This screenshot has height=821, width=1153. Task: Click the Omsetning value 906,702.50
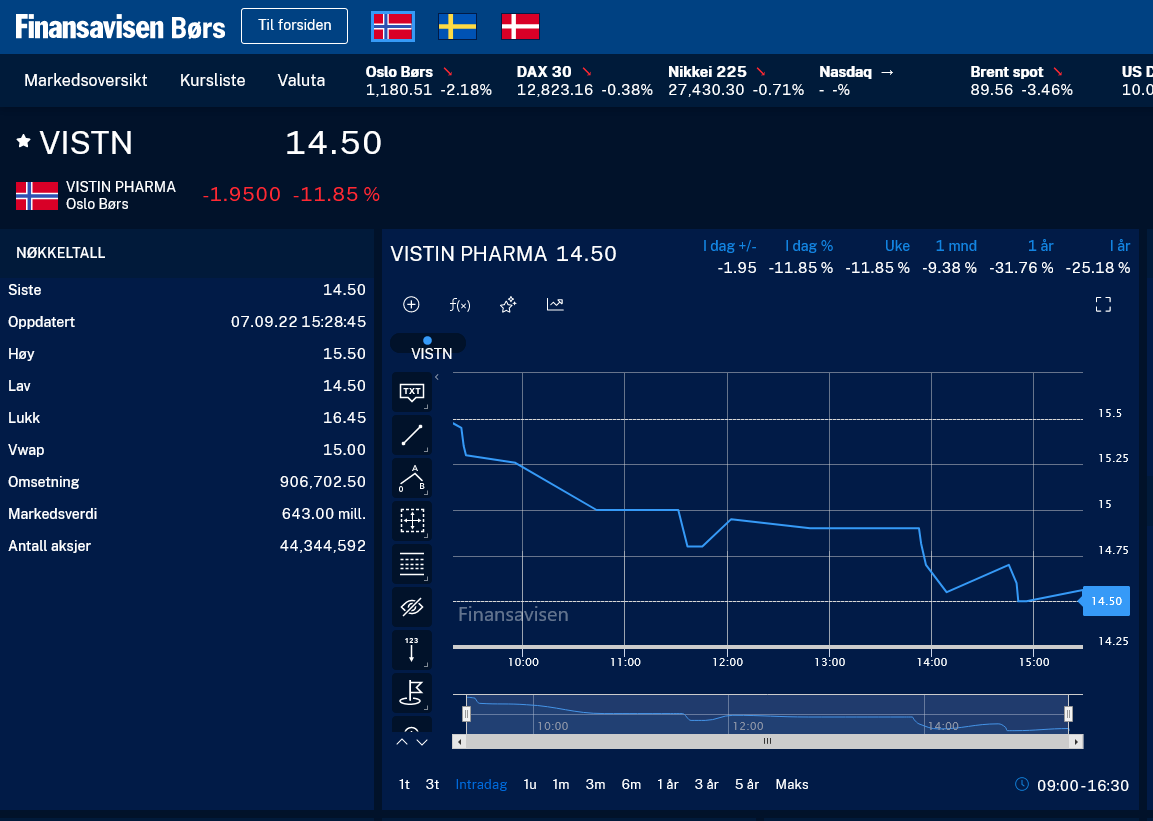(x=322, y=482)
